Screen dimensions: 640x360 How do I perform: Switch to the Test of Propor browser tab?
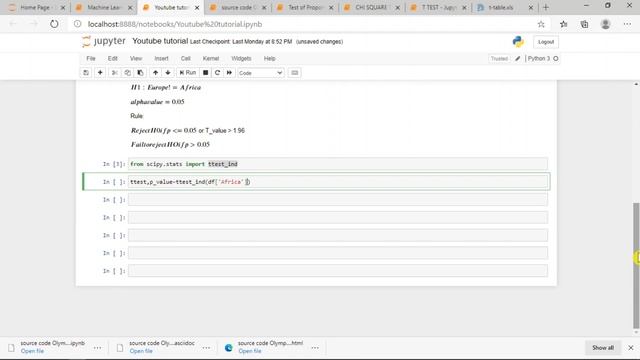coord(304,7)
